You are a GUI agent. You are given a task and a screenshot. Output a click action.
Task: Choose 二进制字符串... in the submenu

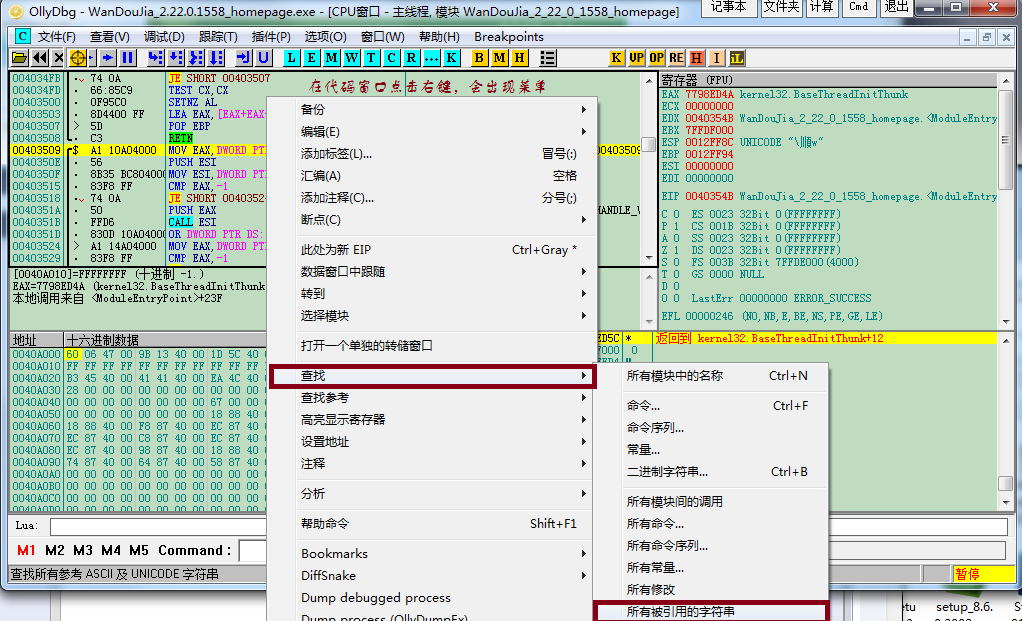pos(711,472)
